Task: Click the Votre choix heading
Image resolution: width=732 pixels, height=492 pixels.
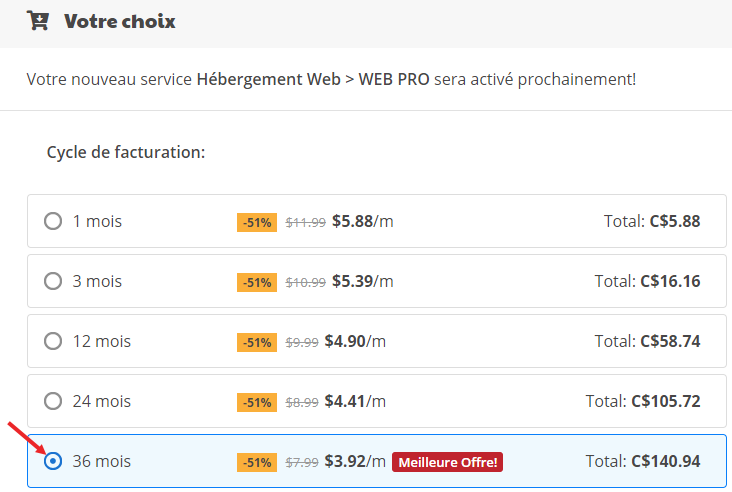Action: (119, 21)
